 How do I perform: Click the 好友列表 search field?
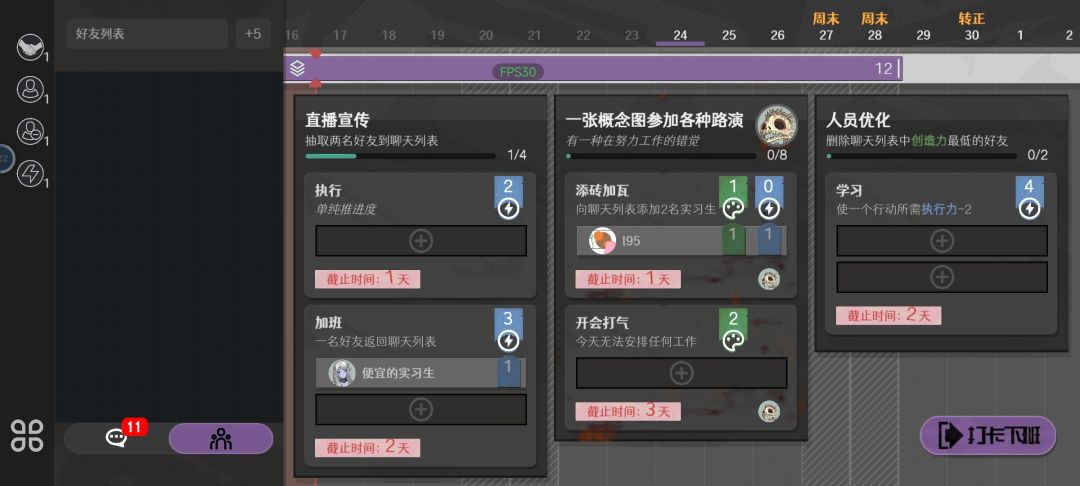point(147,34)
